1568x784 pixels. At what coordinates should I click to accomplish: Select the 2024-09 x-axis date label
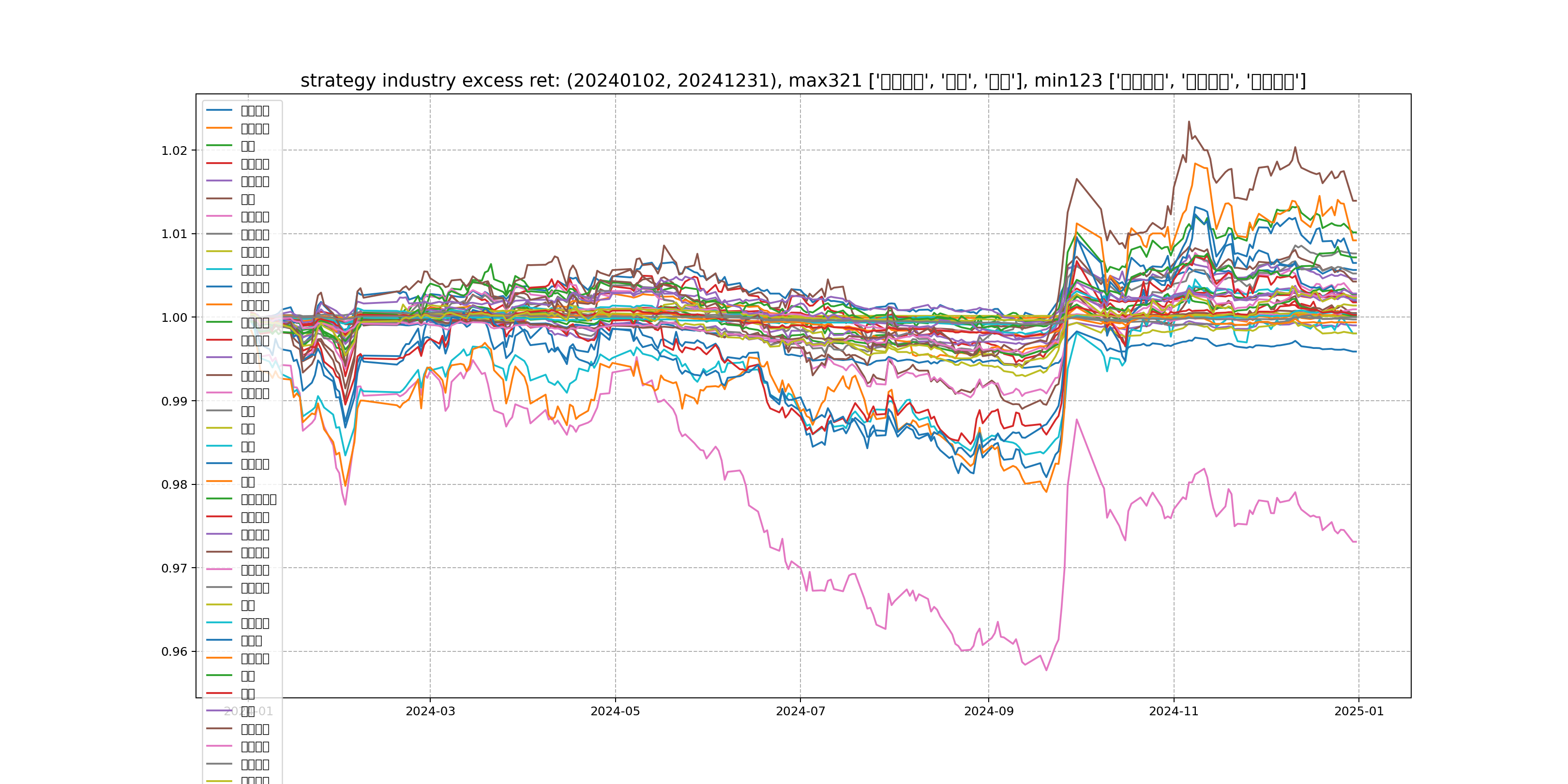(989, 711)
